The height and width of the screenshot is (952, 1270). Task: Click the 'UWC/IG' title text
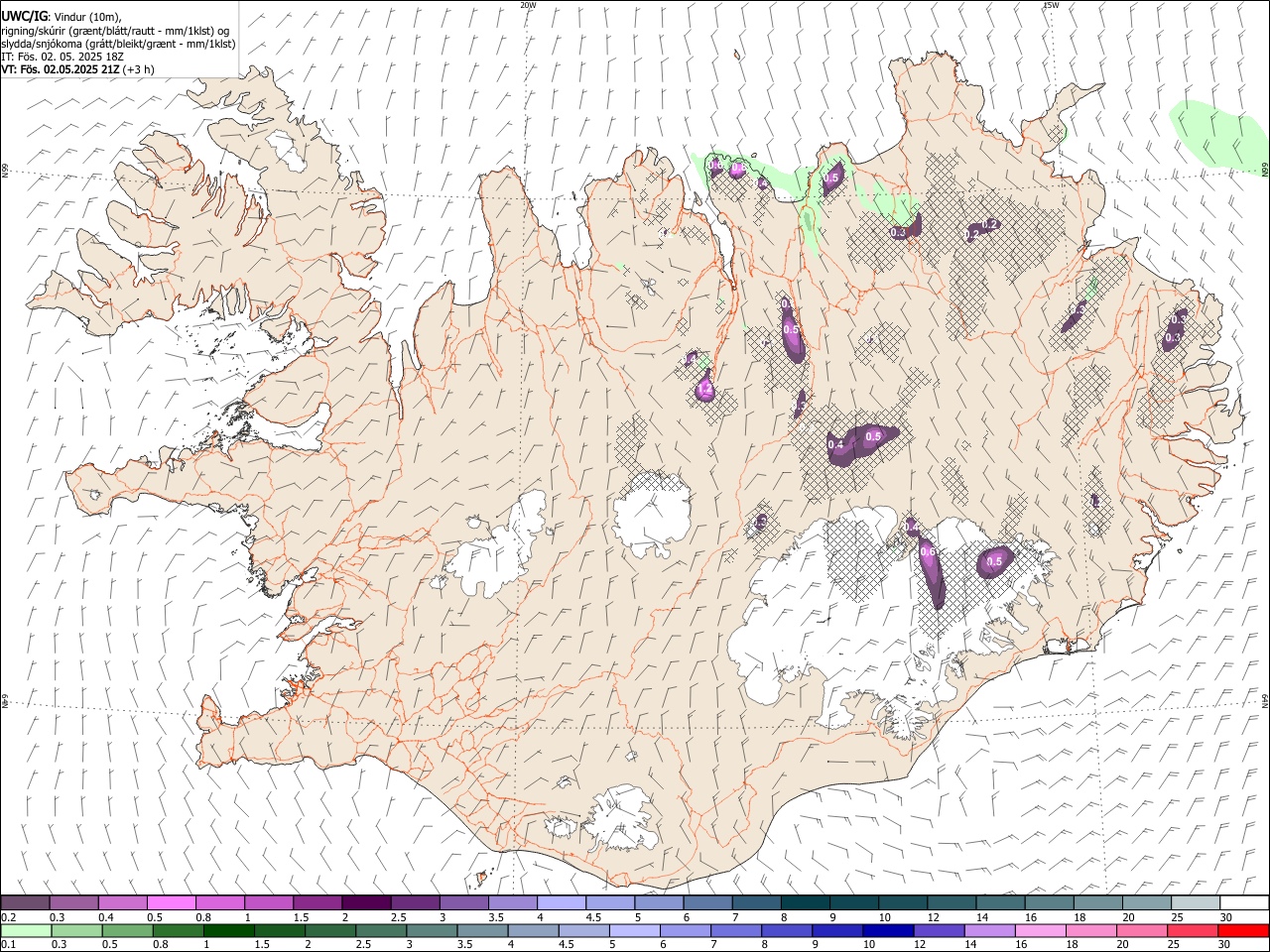24,16
